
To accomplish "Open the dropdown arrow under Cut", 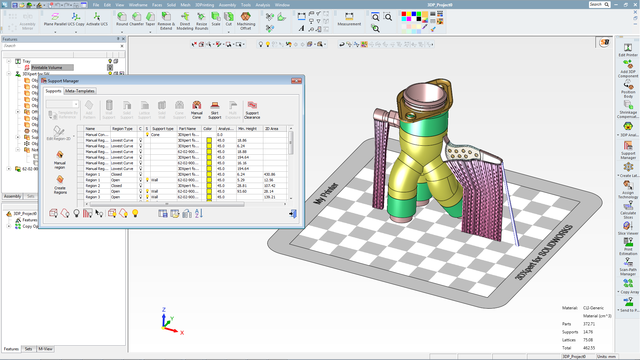I will pyautogui.click(x=229, y=32).
